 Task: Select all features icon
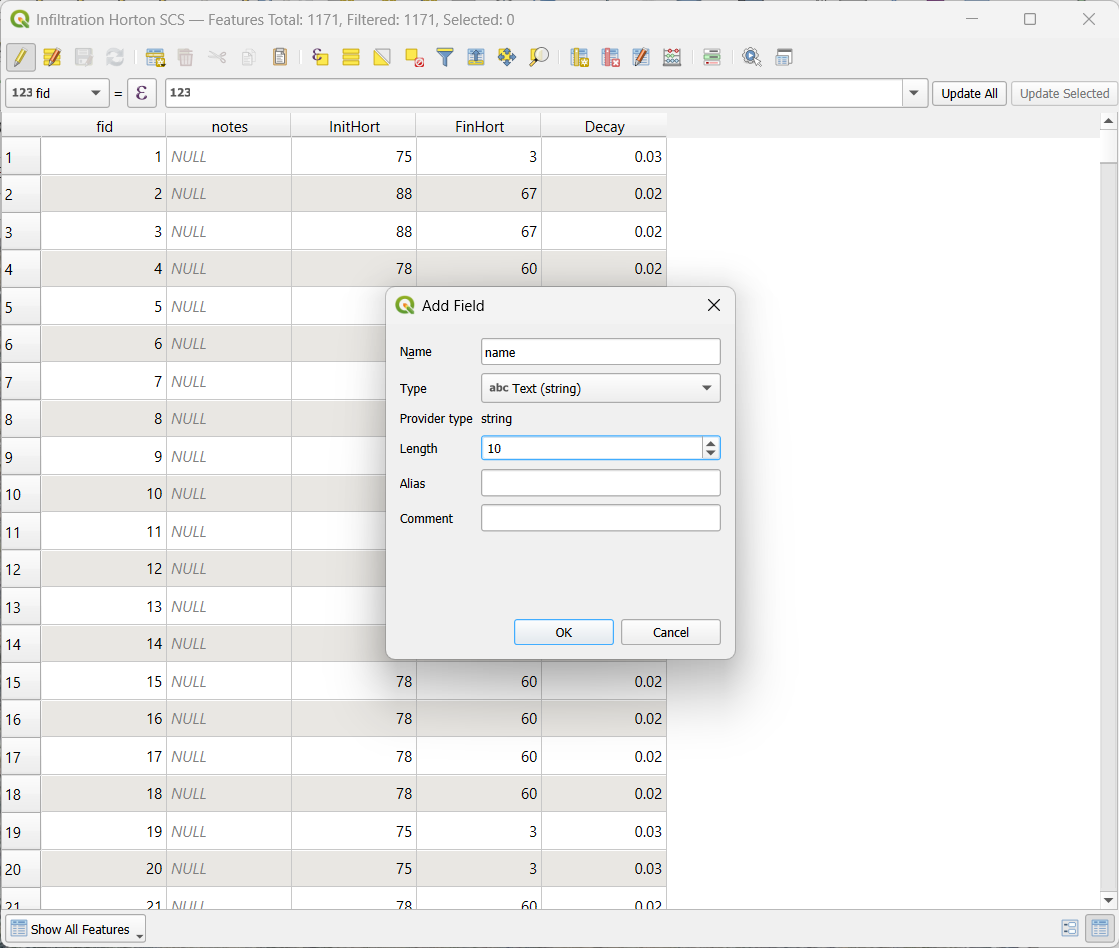coord(351,57)
